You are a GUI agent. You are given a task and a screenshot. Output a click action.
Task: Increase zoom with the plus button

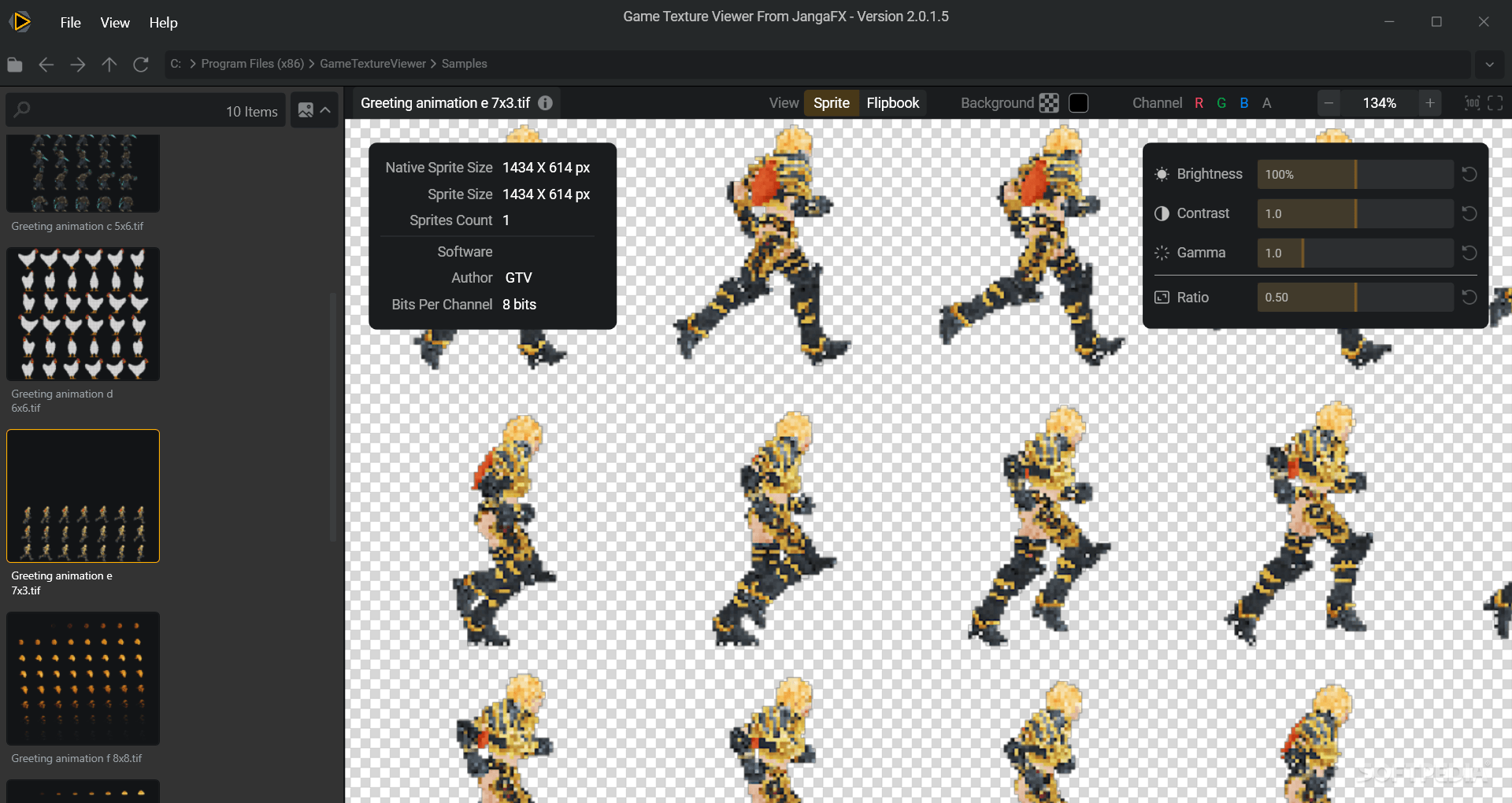coord(1430,102)
